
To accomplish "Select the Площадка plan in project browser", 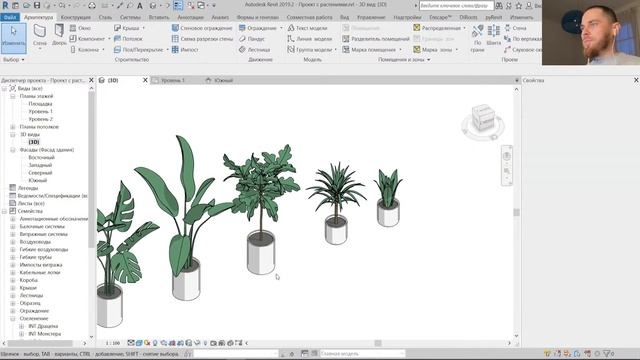I will click(40, 104).
